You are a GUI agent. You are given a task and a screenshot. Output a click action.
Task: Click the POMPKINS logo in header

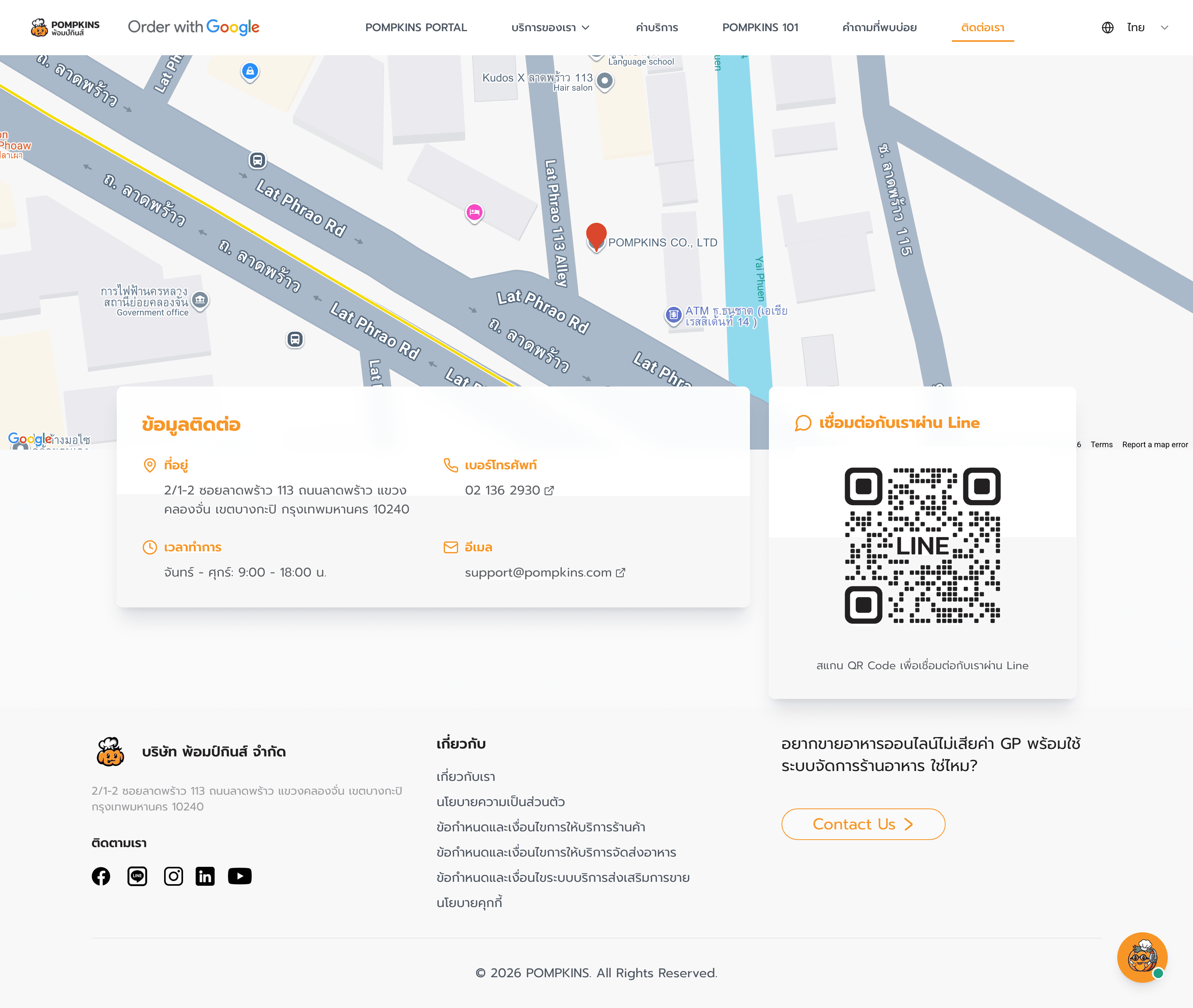[65, 28]
